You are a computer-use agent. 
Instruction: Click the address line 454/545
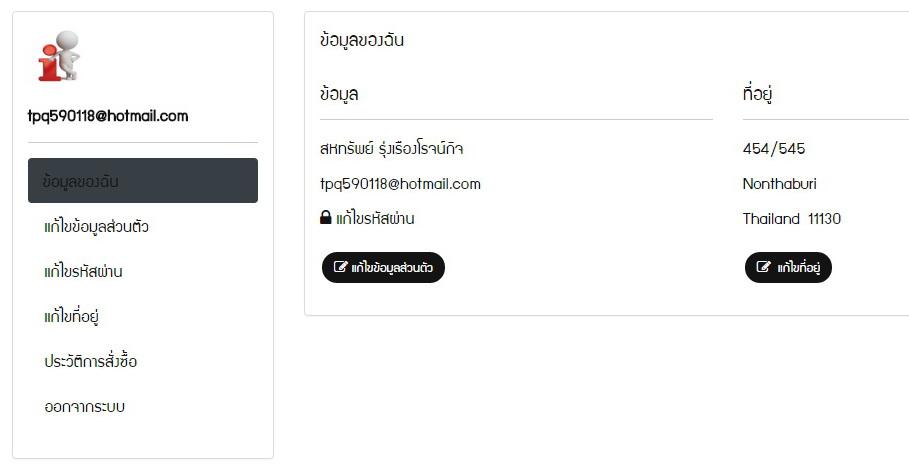pos(774,148)
